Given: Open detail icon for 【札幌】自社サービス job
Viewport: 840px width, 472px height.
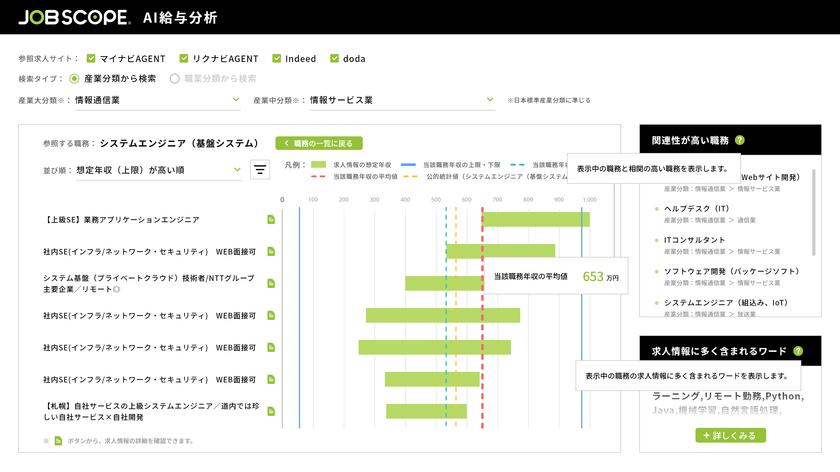Looking at the screenshot, I should pos(271,411).
